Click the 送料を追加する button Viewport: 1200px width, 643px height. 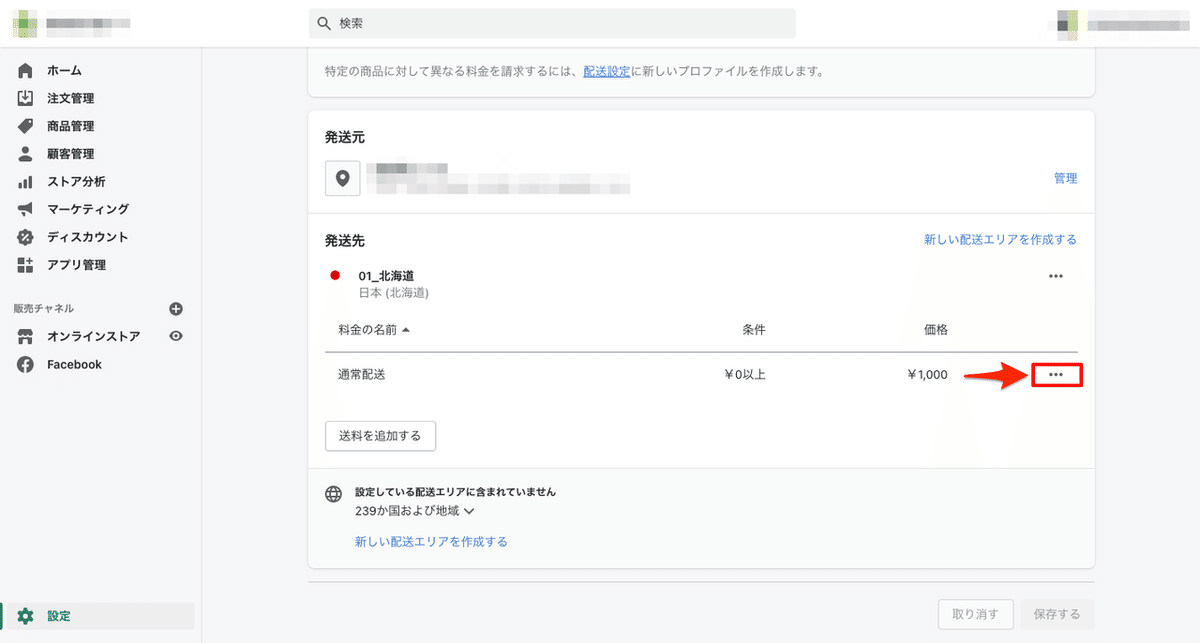[380, 436]
